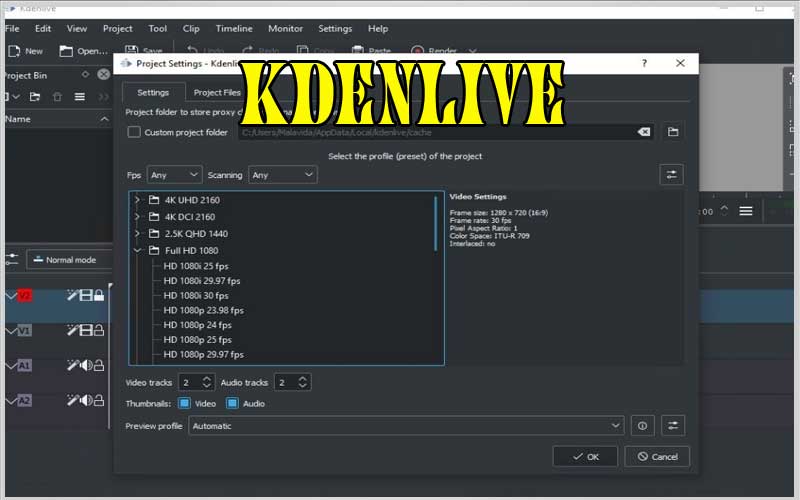800x500 pixels.
Task: Open the dialog help question mark
Action: [644, 63]
